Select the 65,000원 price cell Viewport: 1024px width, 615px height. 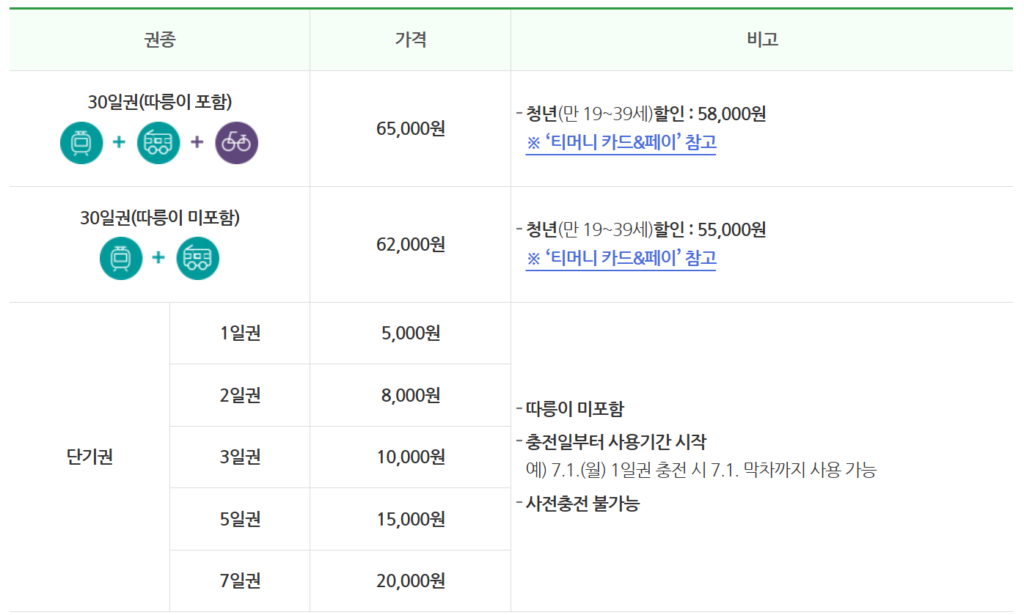410,128
